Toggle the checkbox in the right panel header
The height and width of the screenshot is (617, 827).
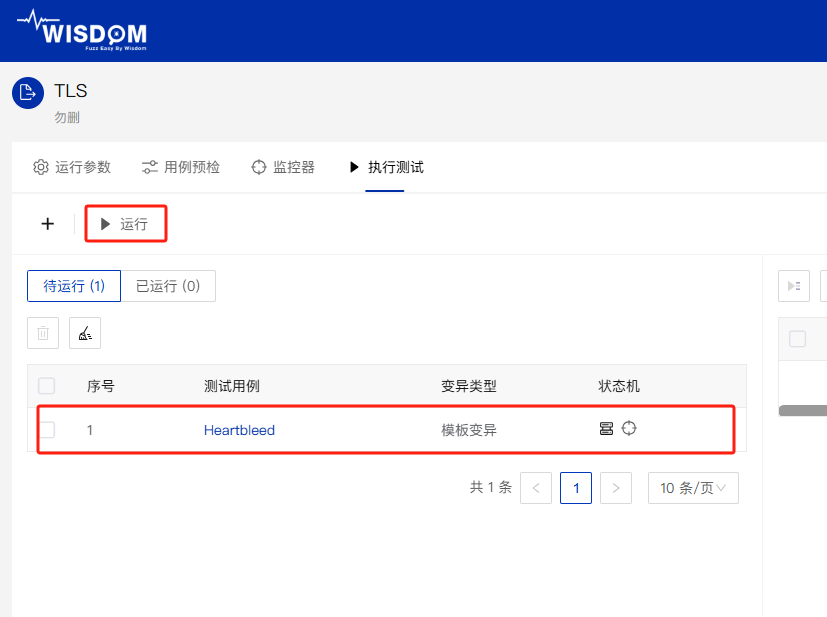click(797, 339)
